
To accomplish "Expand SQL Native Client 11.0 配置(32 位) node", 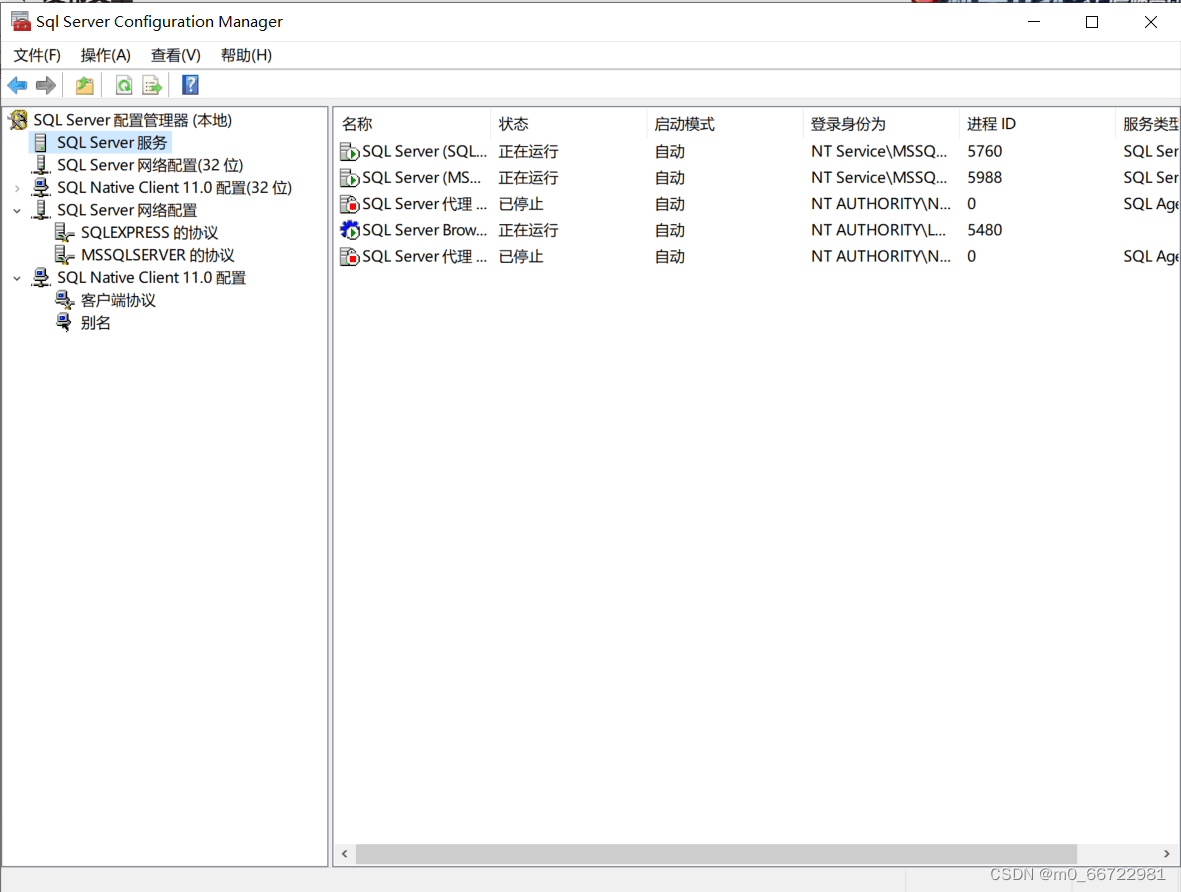I will [17, 188].
